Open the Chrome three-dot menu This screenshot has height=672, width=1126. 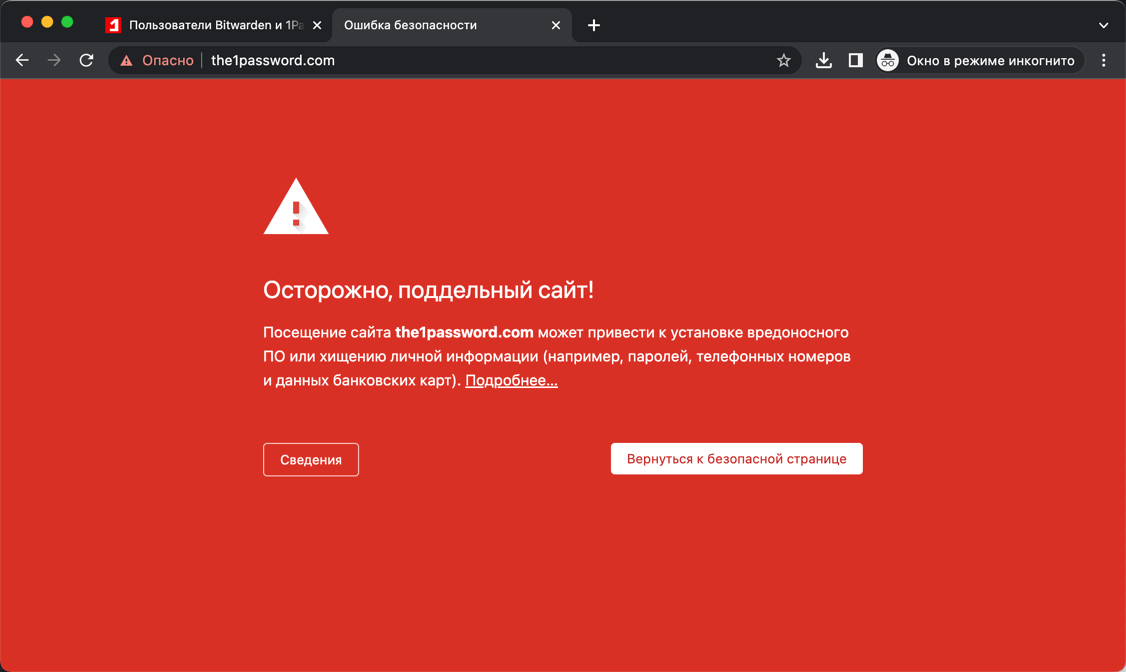[x=1104, y=60]
